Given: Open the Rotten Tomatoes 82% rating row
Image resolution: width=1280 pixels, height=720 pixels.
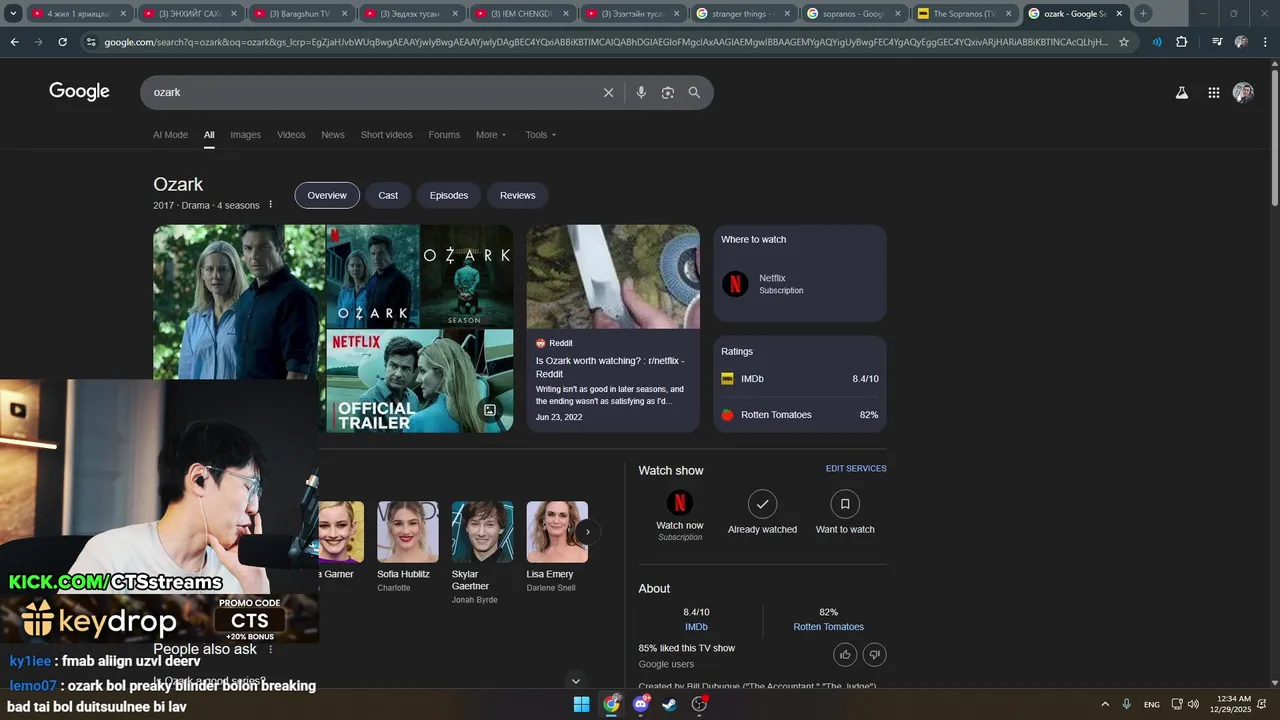Looking at the screenshot, I should (800, 415).
